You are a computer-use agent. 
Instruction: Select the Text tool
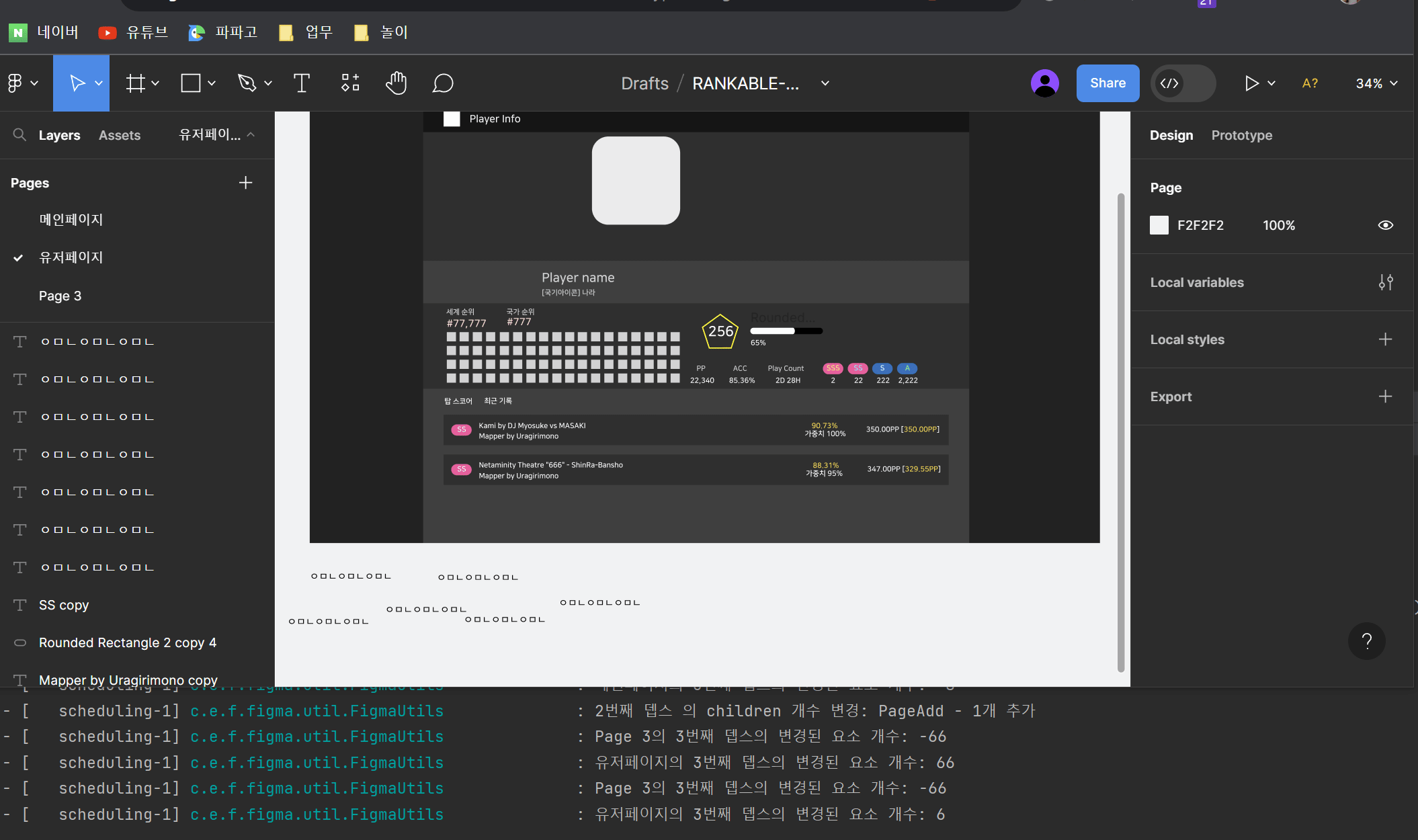pos(300,83)
